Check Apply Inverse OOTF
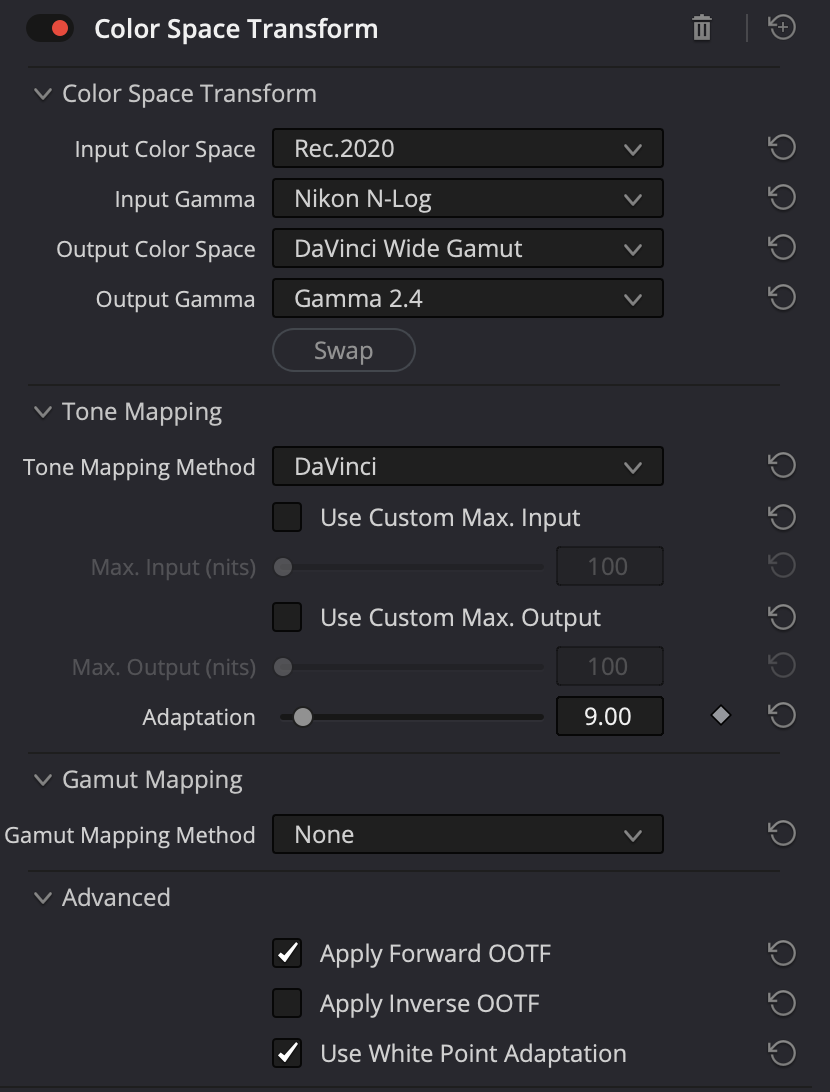 click(x=287, y=1003)
